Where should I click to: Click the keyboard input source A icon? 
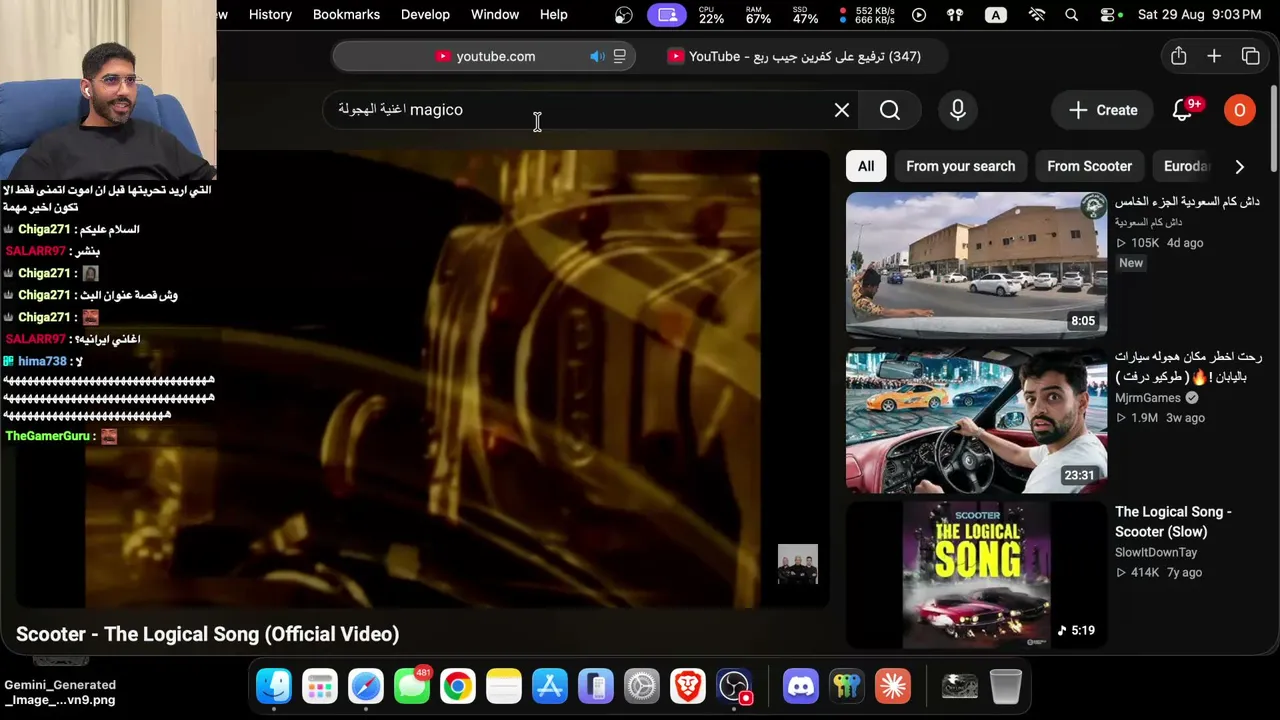click(x=996, y=15)
